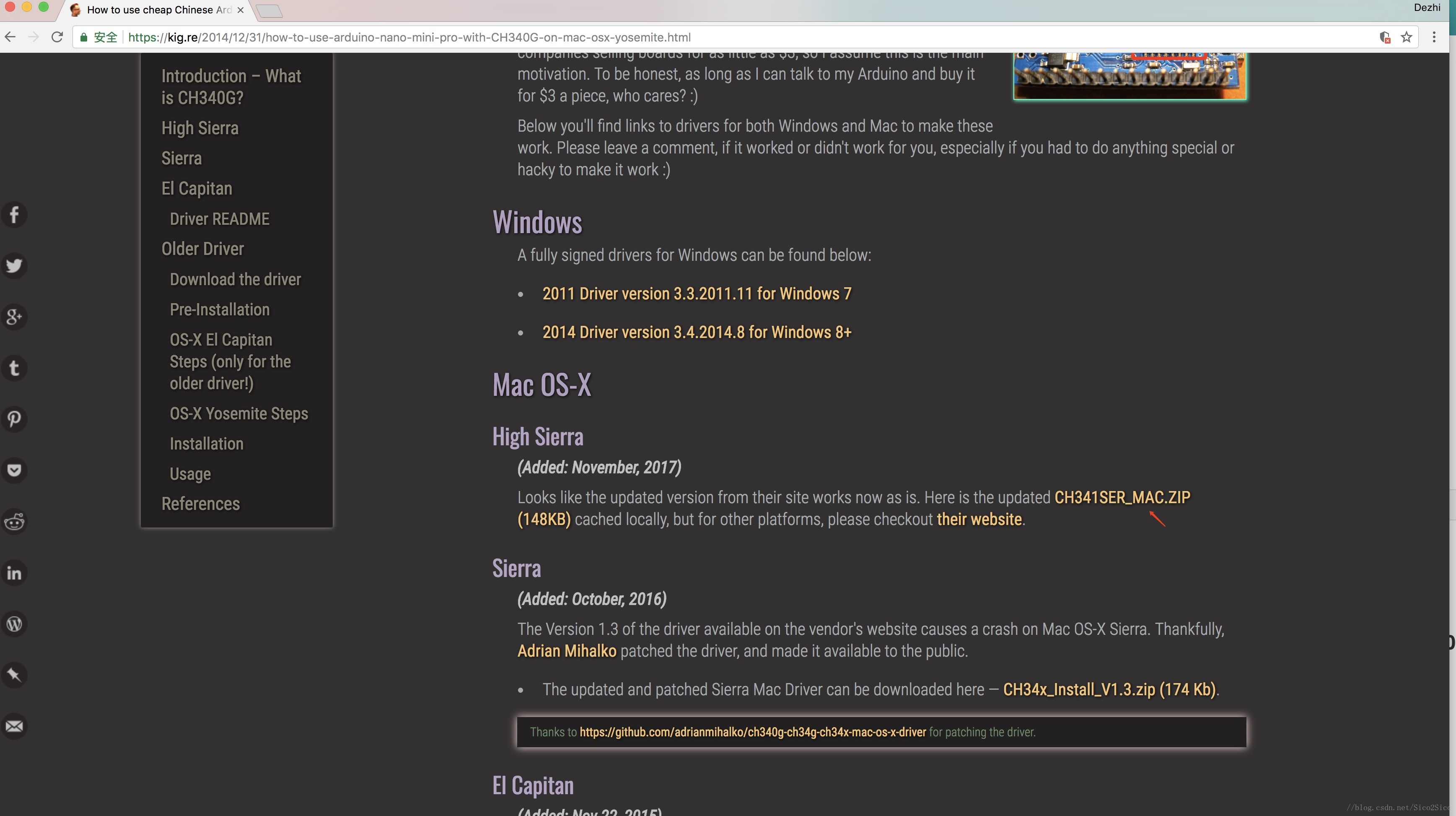Viewport: 1456px width, 816px height.
Task: Open a new browser tab
Action: [x=269, y=11]
